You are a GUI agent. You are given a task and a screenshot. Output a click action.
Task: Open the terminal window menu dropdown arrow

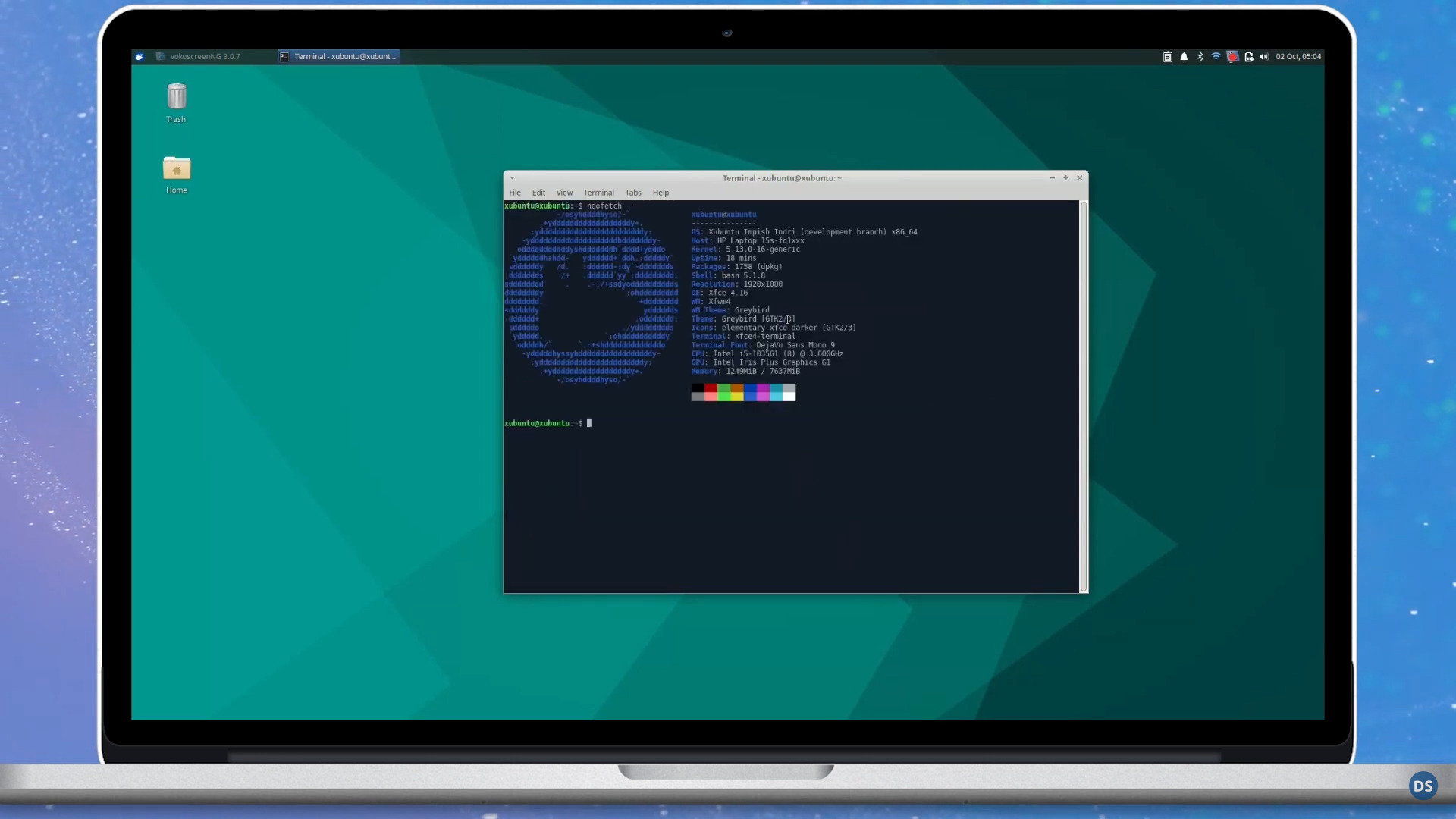pos(513,178)
